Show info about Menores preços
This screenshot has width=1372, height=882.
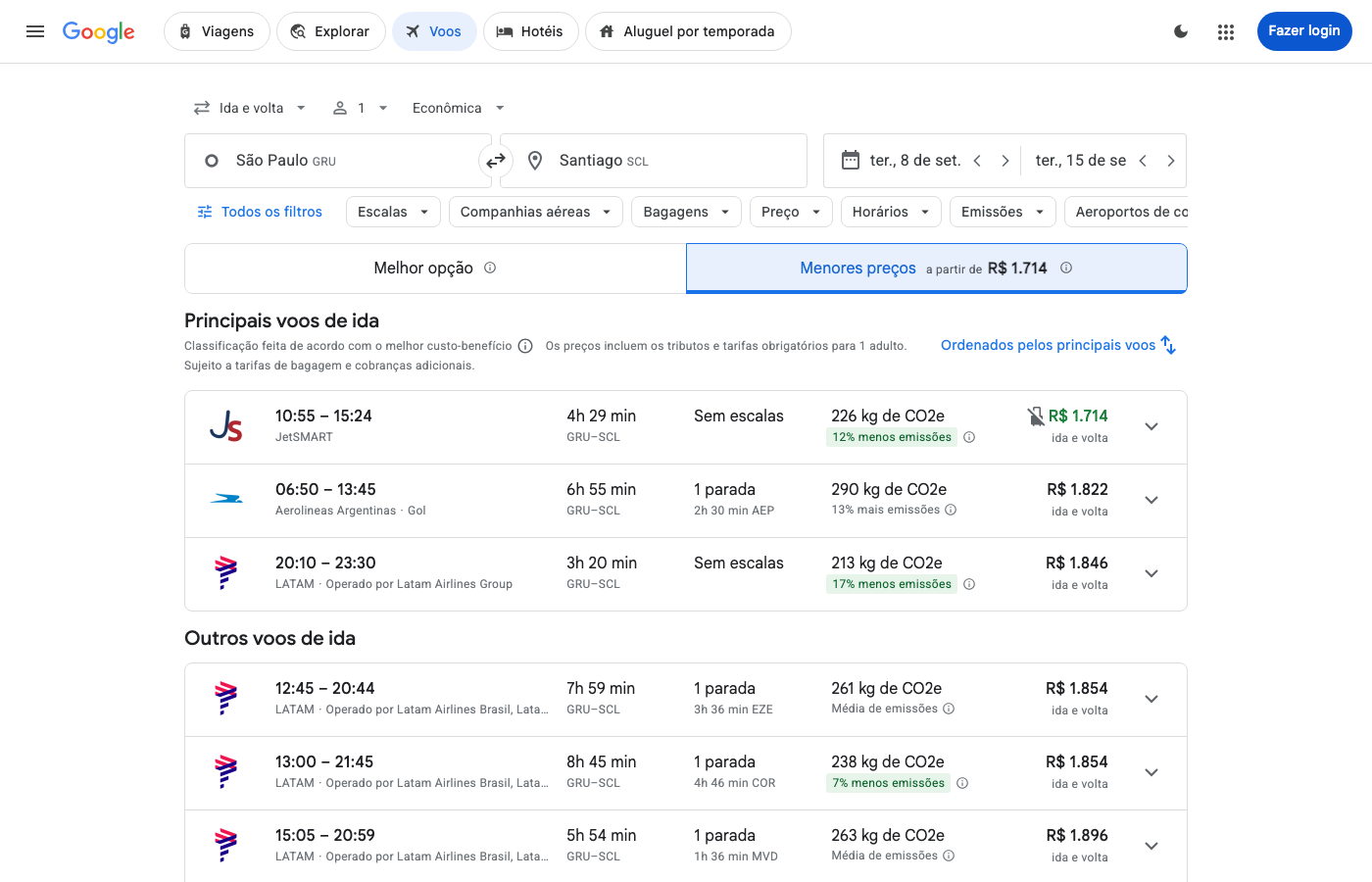coord(1066,268)
